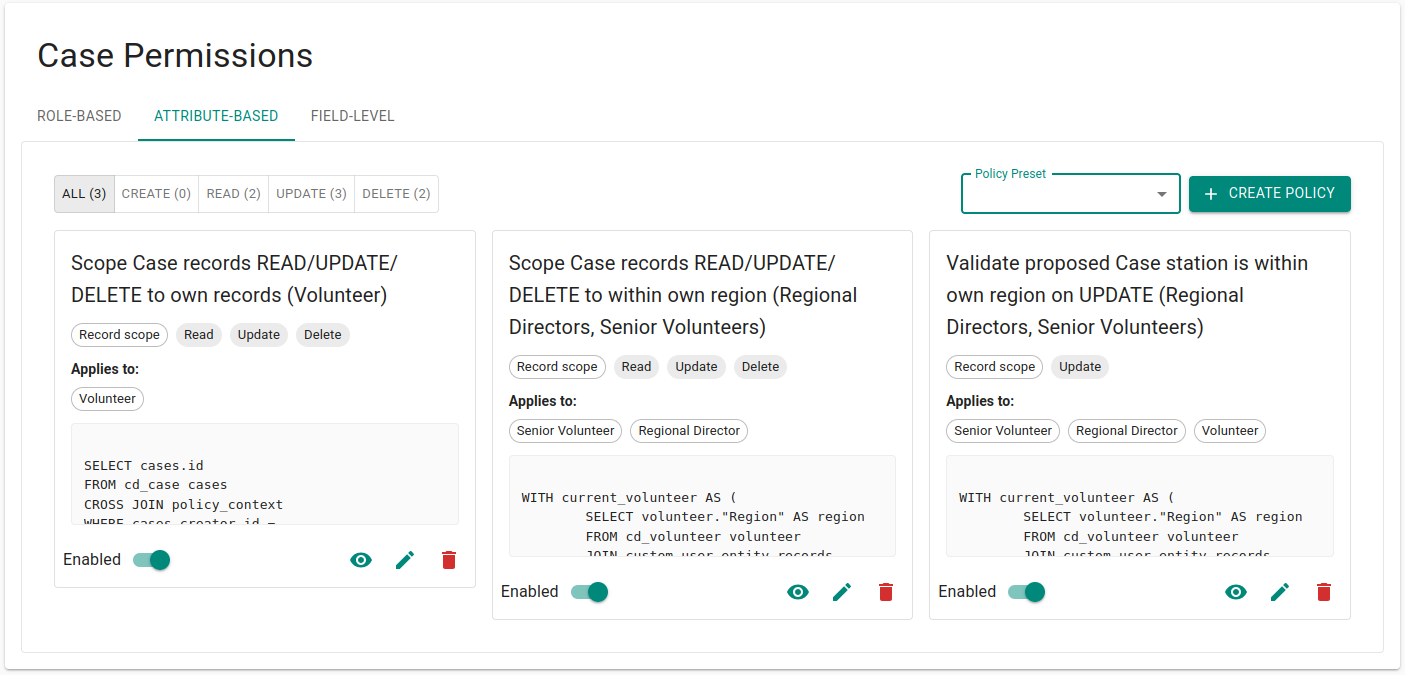Click Record scope chip on within own region card

[557, 367]
